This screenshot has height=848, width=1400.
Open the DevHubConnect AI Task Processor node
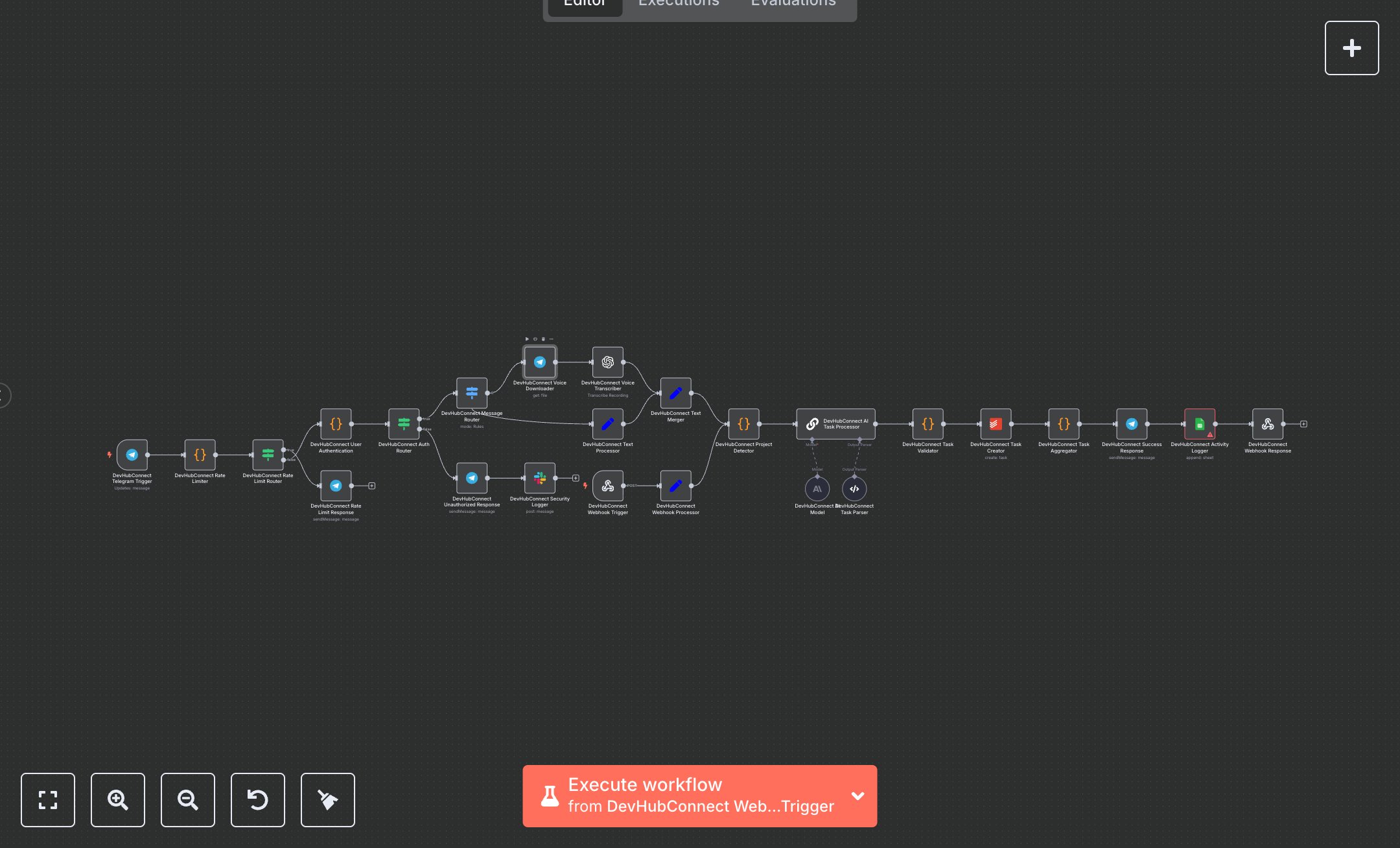click(835, 425)
